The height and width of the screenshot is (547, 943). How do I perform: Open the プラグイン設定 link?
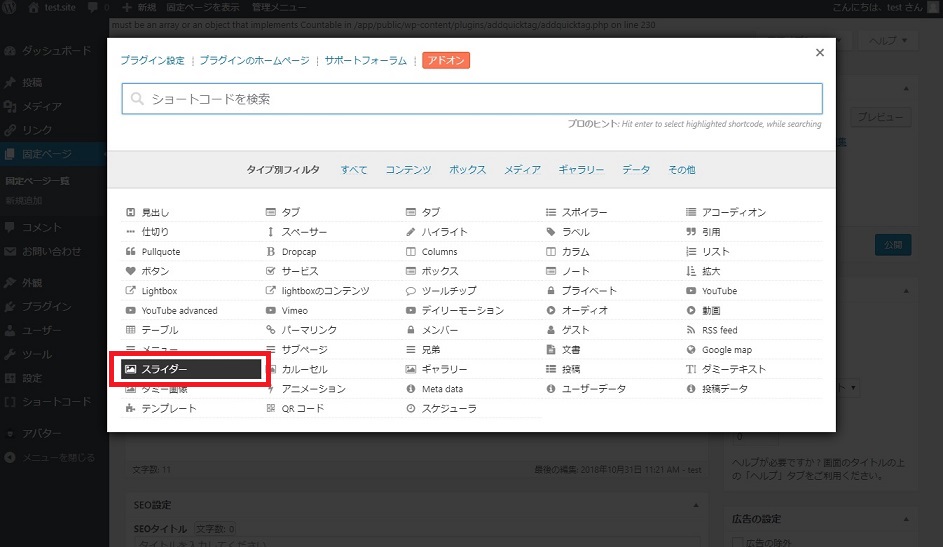point(152,61)
